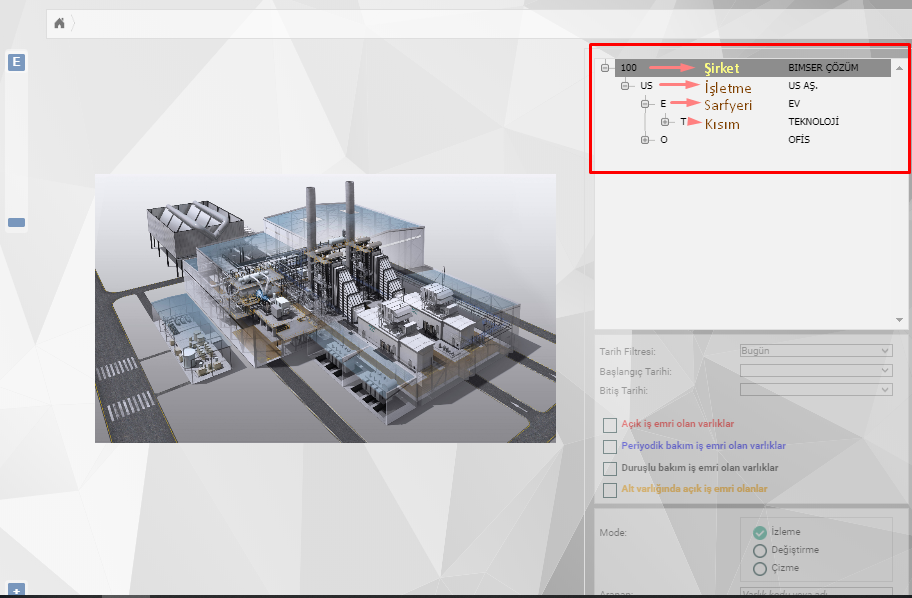Image resolution: width=912 pixels, height=598 pixels.
Task: Expand the O (OFİS) tree node
Action: coord(645,140)
